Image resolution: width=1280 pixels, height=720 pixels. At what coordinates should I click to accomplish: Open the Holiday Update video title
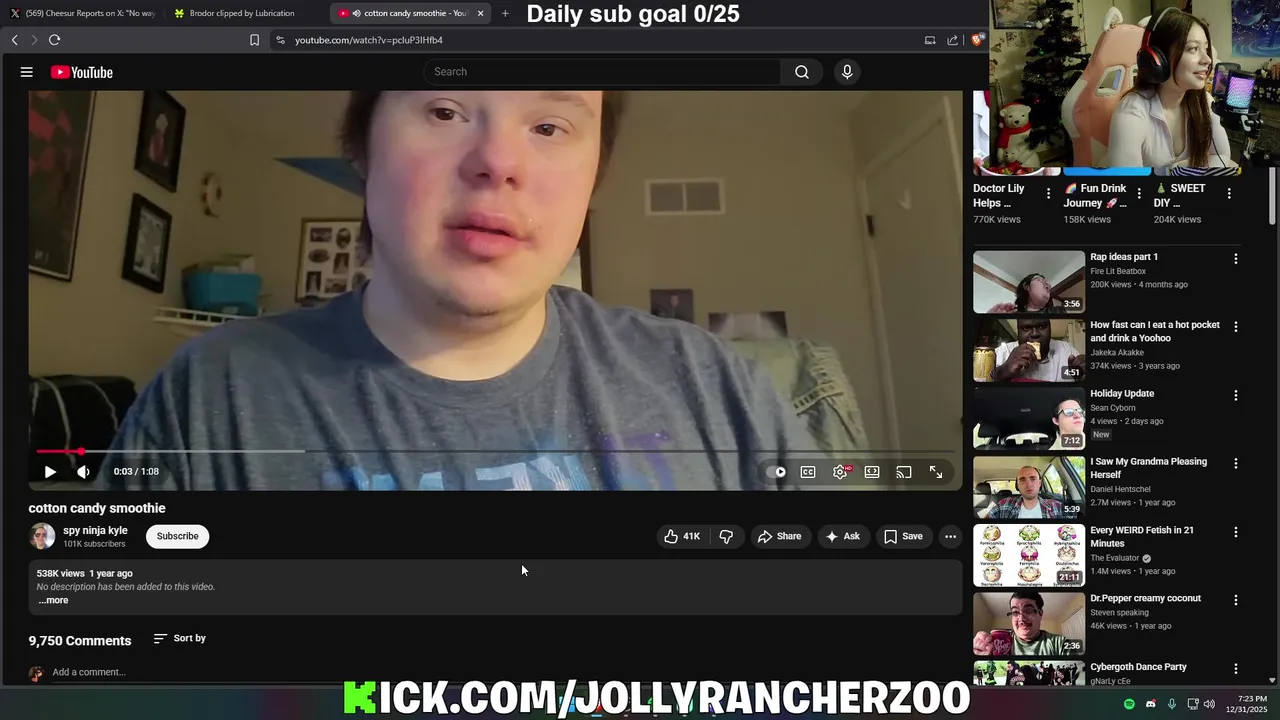point(1122,394)
